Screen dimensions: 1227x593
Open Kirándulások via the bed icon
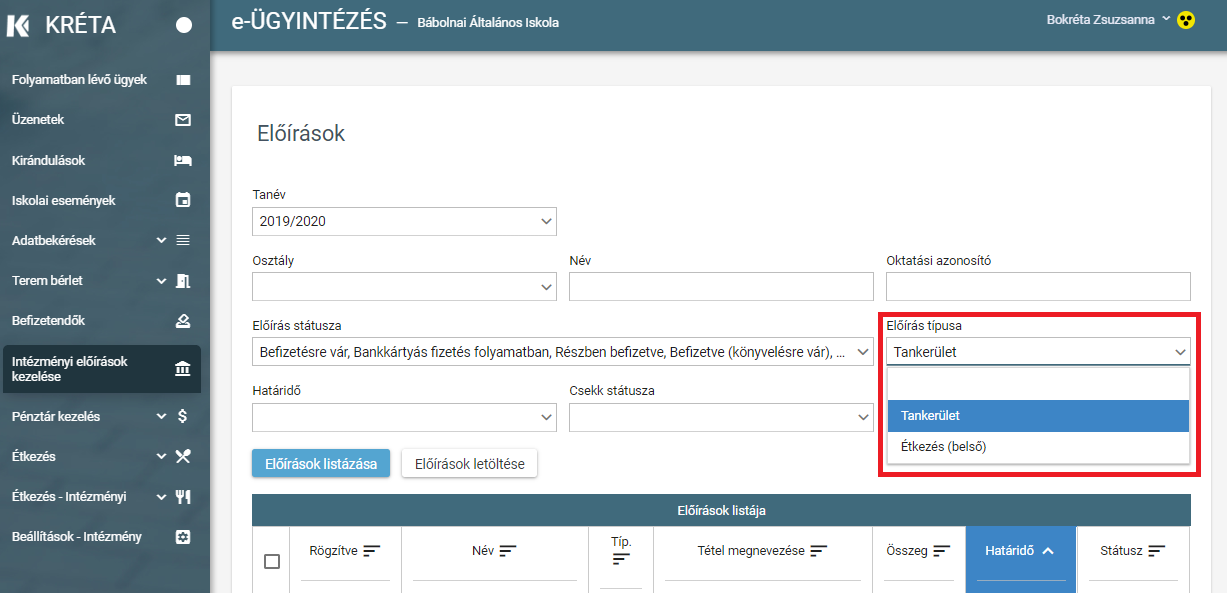point(183,160)
